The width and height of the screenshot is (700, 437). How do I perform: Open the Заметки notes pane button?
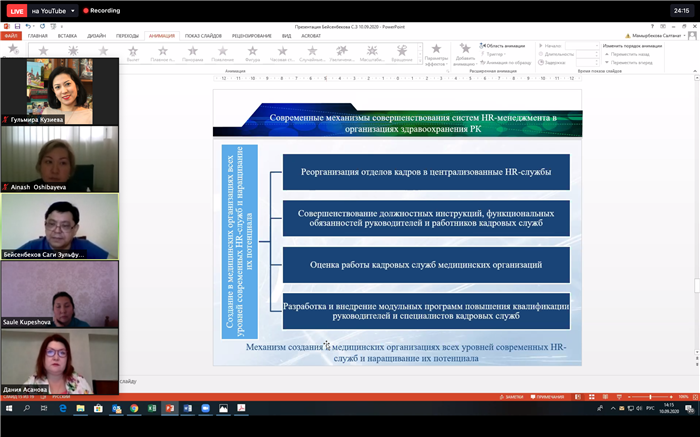[x=514, y=397]
